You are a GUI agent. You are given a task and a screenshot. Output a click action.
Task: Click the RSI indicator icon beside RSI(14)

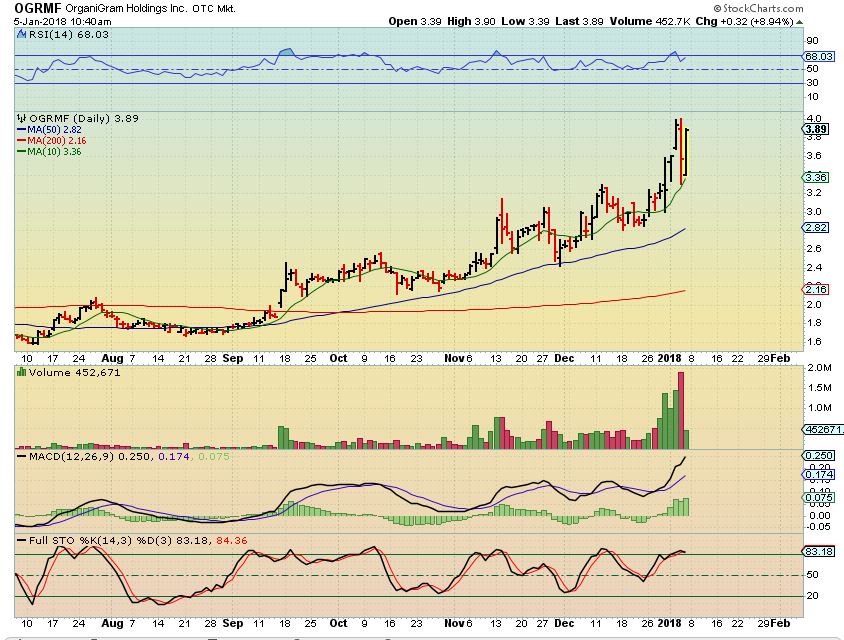point(22,34)
